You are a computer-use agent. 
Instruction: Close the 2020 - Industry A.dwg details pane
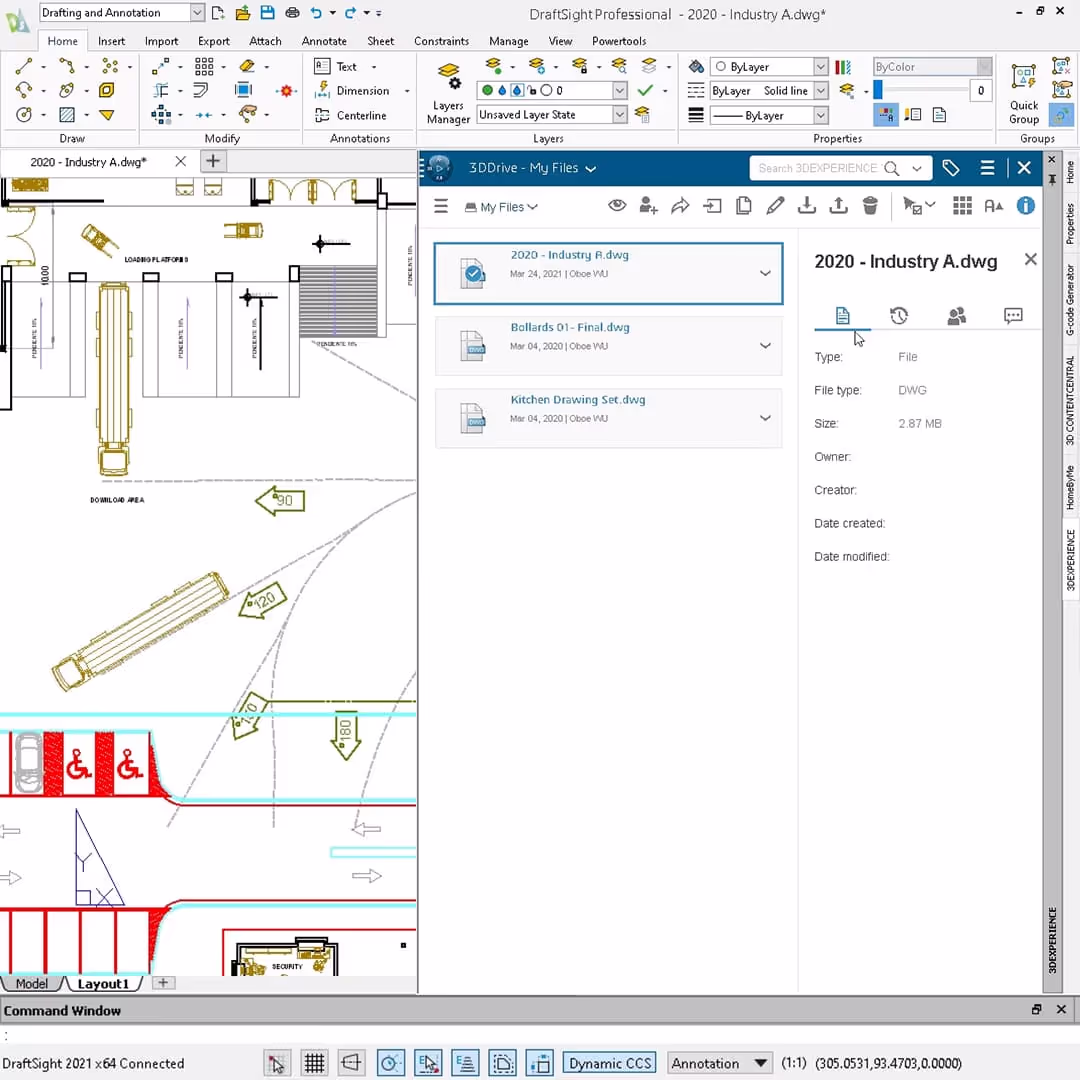pos(1030,260)
